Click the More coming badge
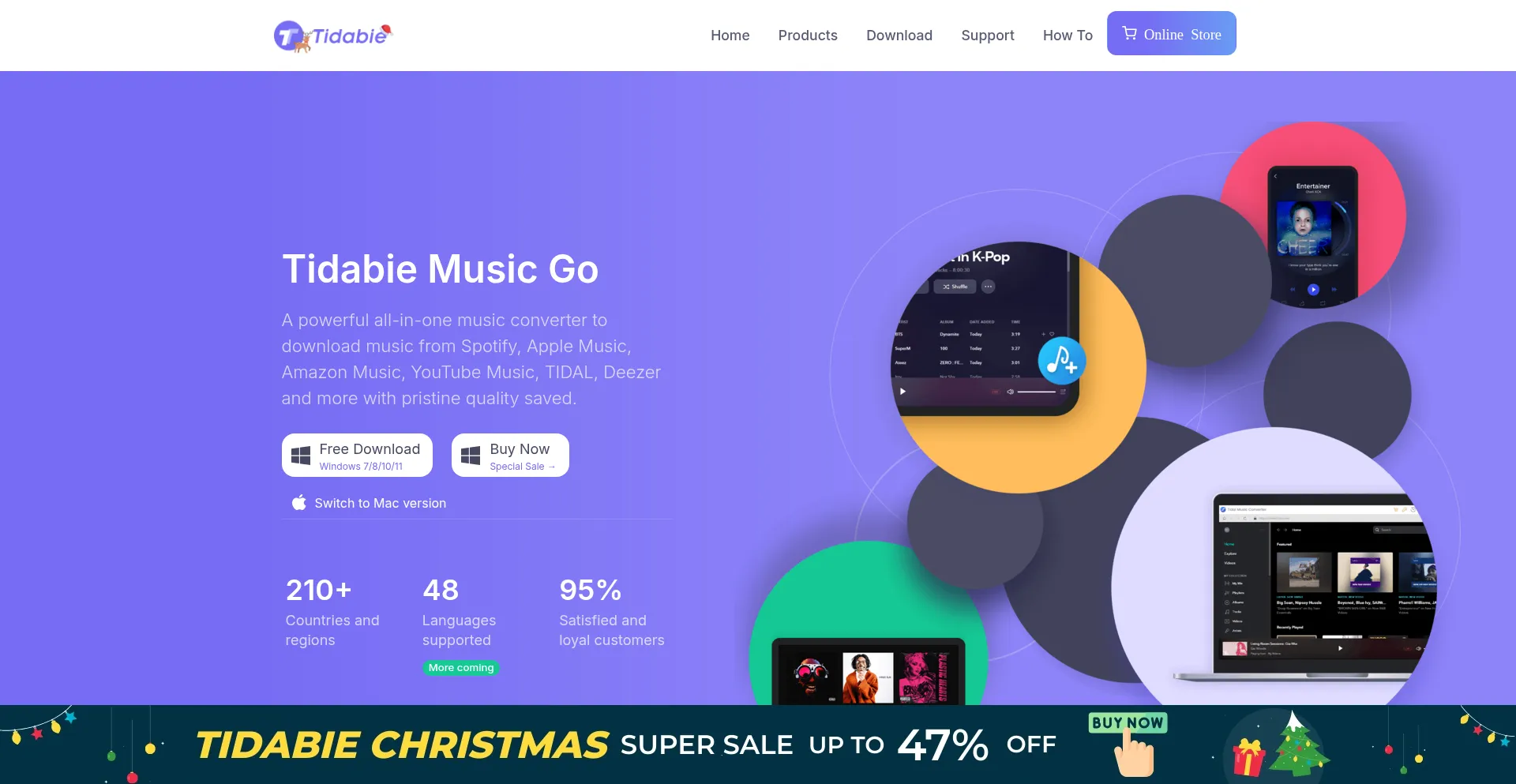The width and height of the screenshot is (1516, 784). (461, 668)
